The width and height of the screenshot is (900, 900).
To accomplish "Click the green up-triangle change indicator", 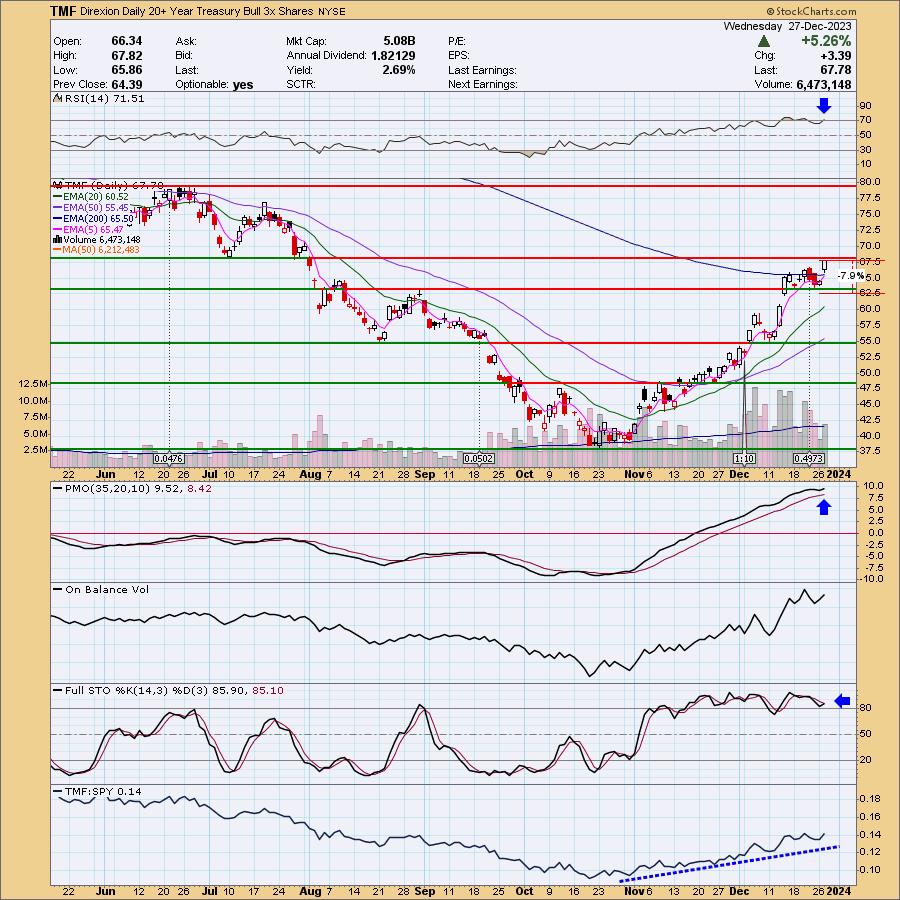I will pos(763,41).
